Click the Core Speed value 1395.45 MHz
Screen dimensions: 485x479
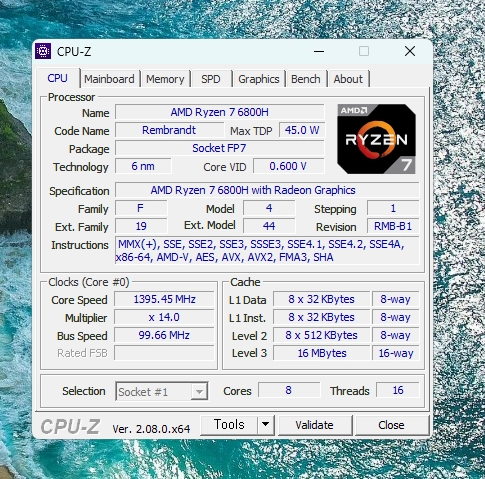[x=164, y=299]
